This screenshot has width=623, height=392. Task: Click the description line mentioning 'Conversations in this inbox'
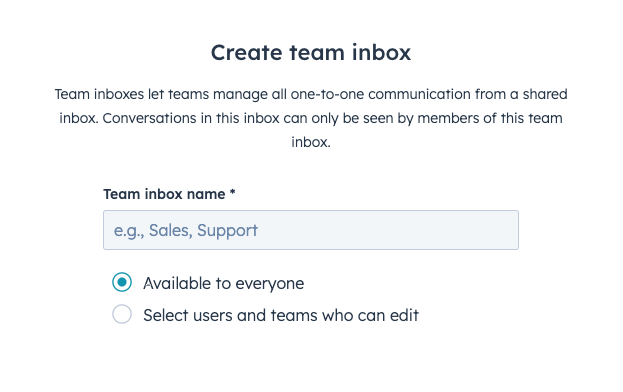(311, 118)
